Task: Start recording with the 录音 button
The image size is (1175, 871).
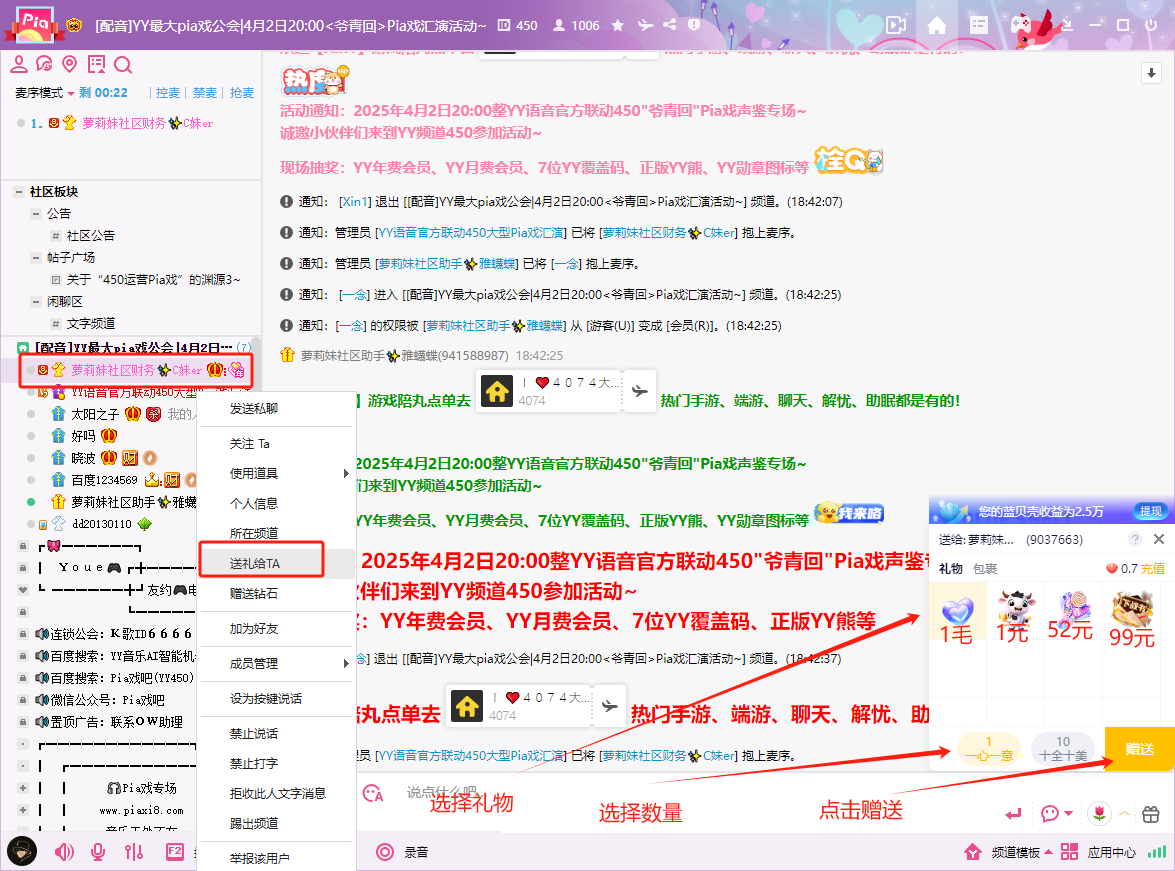Action: [403, 852]
